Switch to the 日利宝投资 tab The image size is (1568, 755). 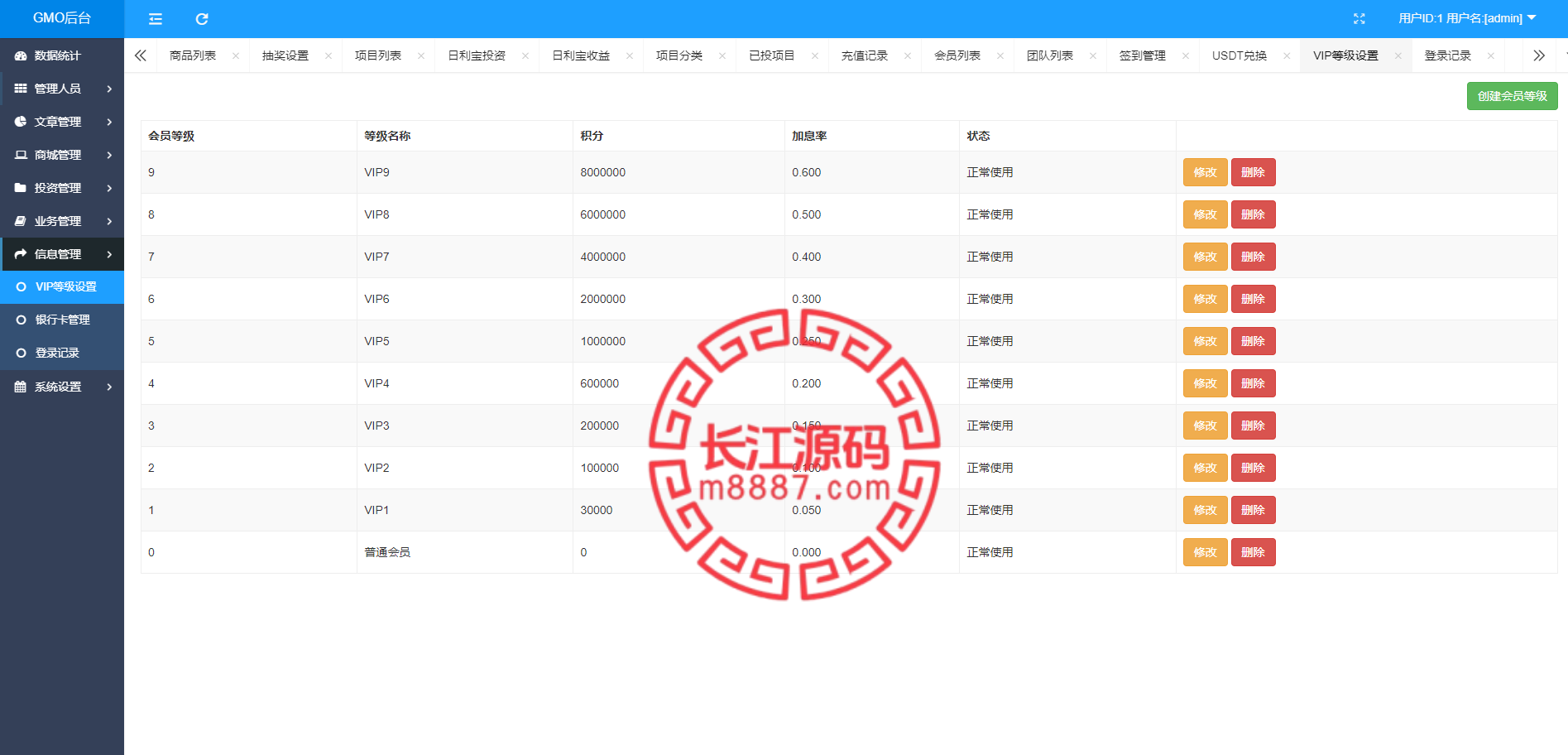(x=477, y=55)
